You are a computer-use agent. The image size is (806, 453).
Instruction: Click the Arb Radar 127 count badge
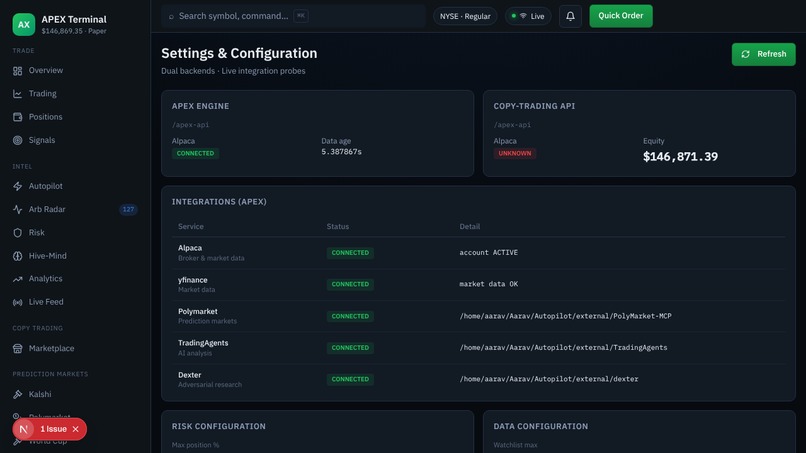[x=128, y=209]
